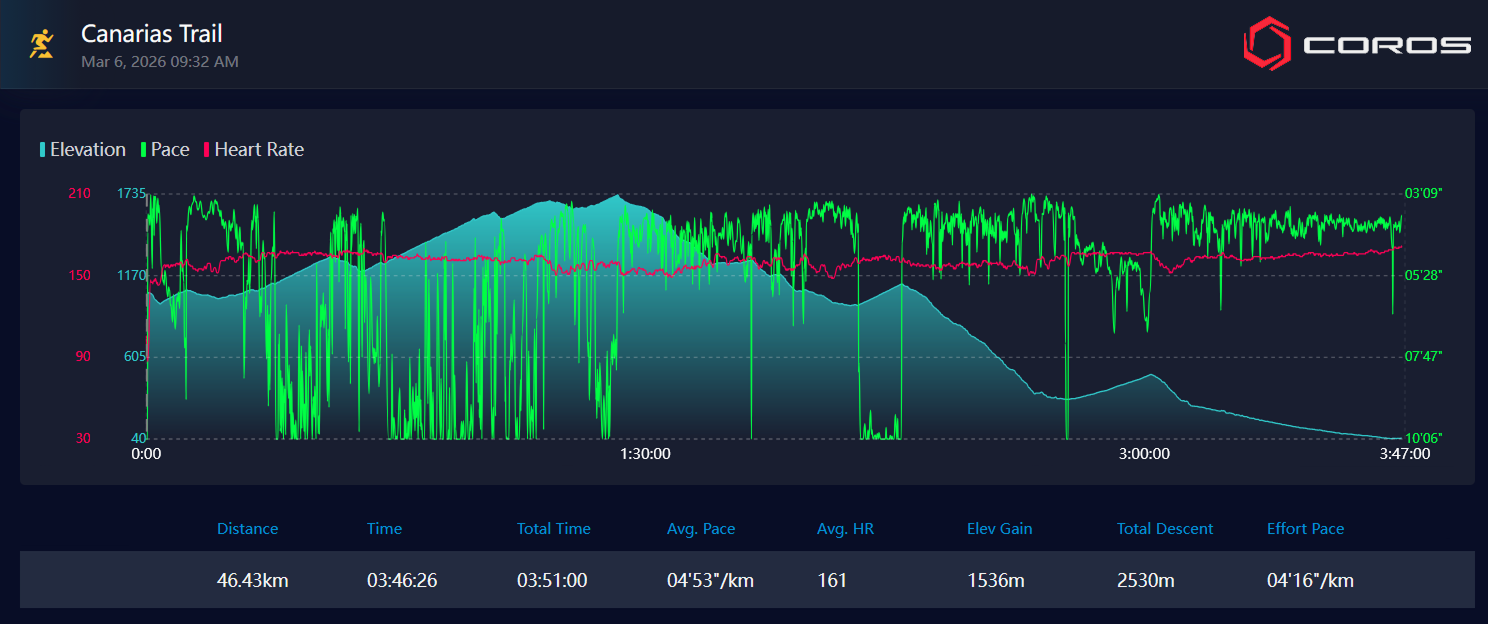Viewport: 1488px width, 624px height.
Task: Select the Effort Pace column header
Action: click(1305, 529)
